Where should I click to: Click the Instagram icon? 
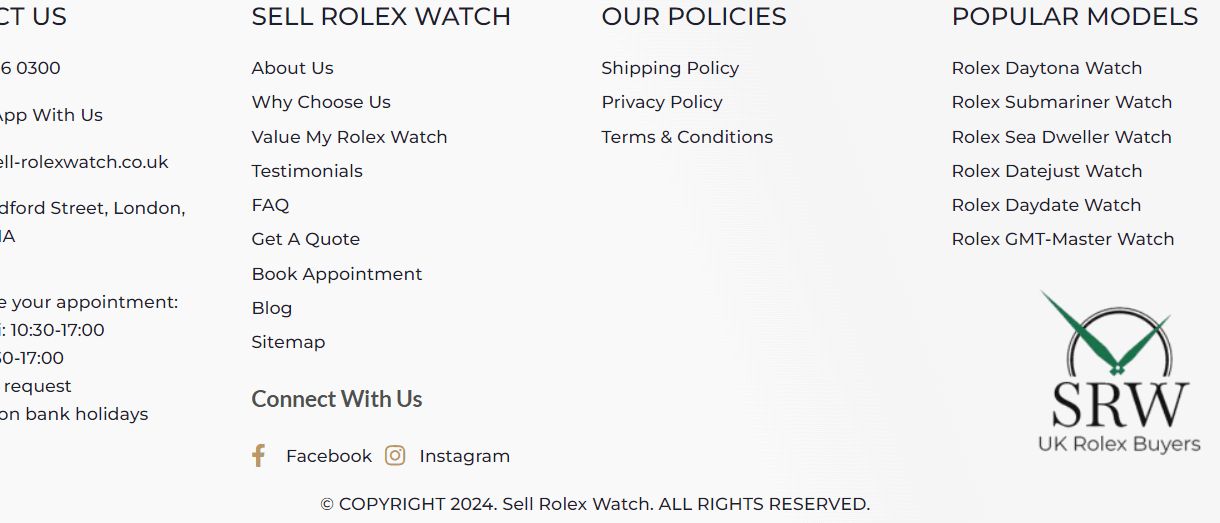click(x=395, y=456)
